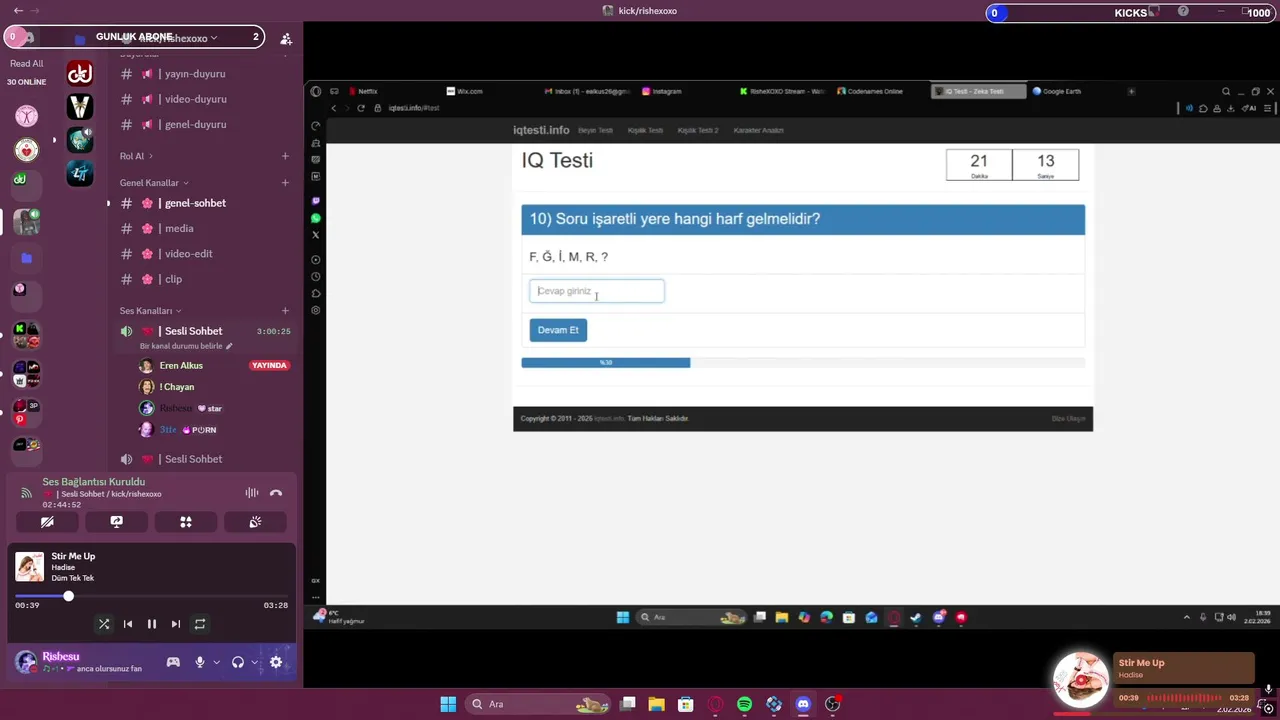Click the Devam Et button
This screenshot has width=1280, height=720.
tap(558, 330)
